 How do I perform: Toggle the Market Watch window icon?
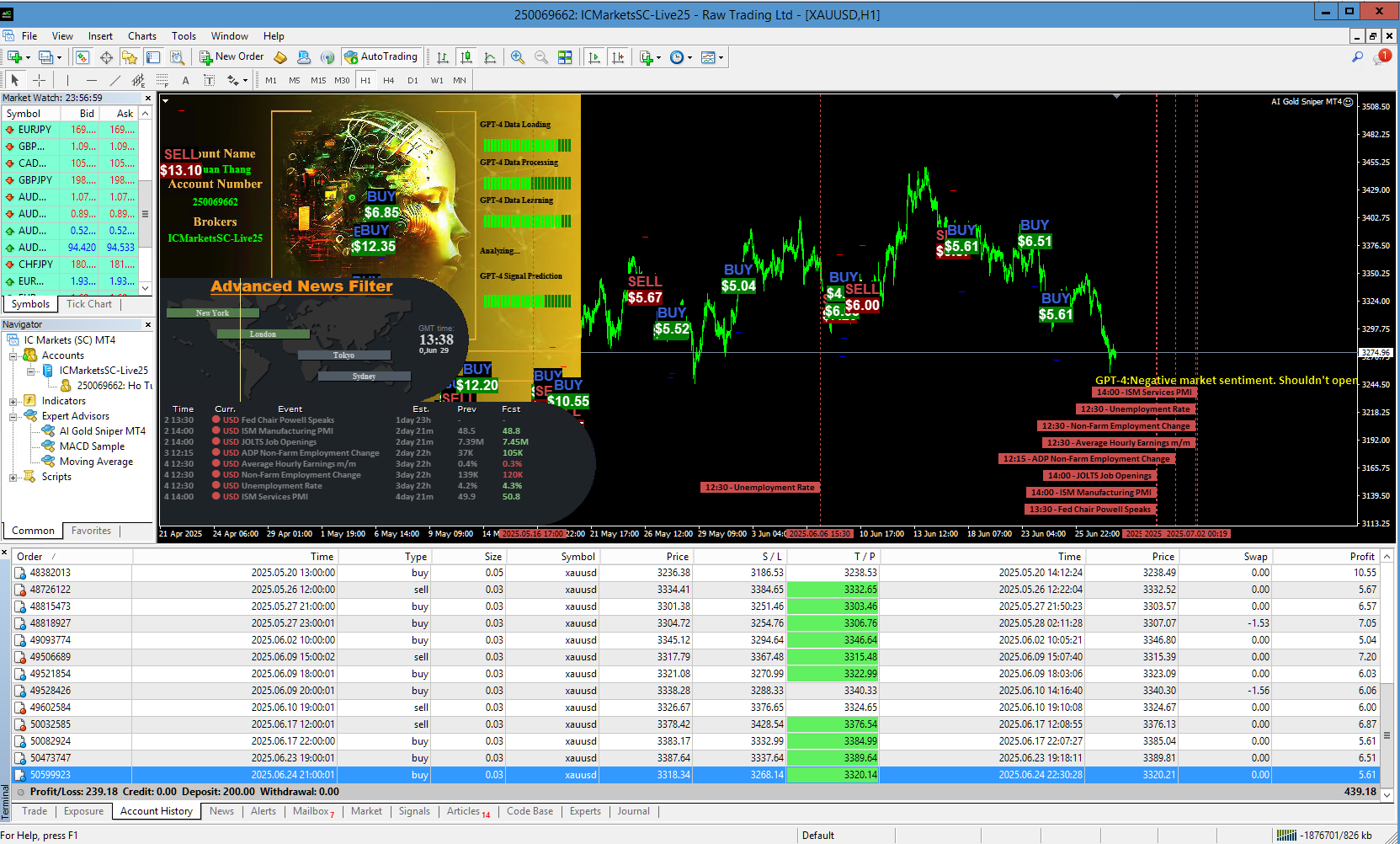point(83,57)
